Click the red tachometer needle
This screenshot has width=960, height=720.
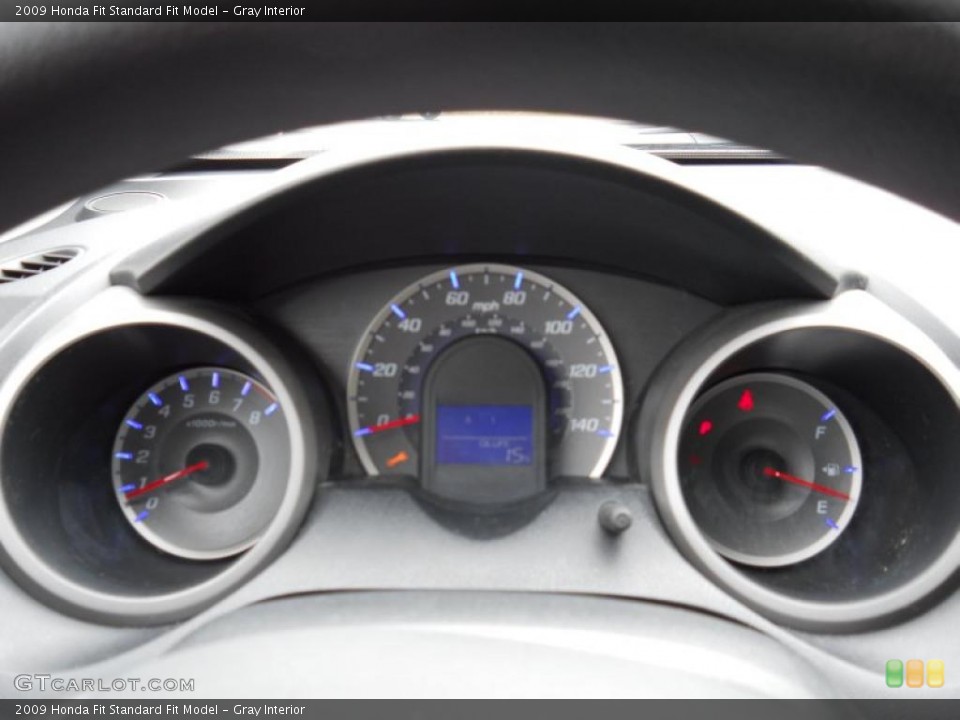[167, 480]
